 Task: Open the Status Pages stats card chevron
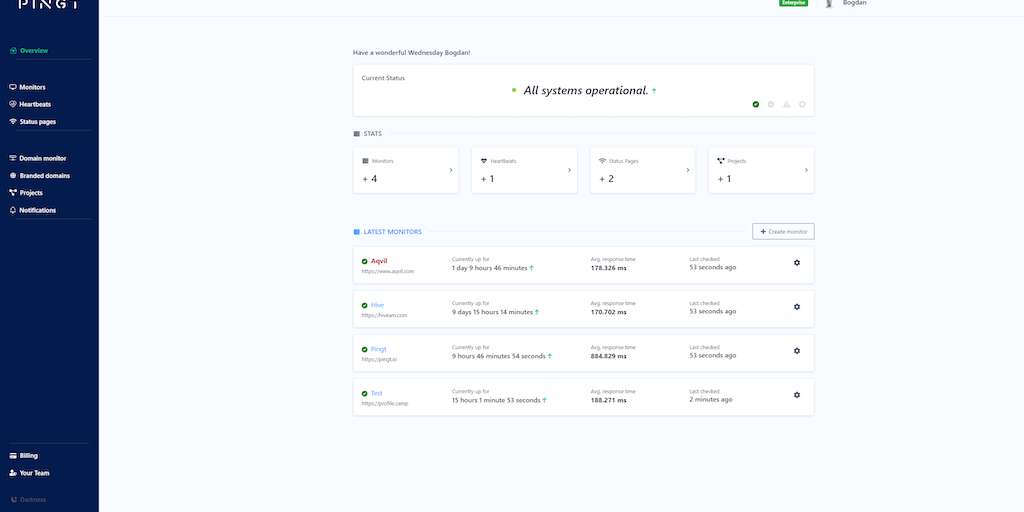[688, 170]
